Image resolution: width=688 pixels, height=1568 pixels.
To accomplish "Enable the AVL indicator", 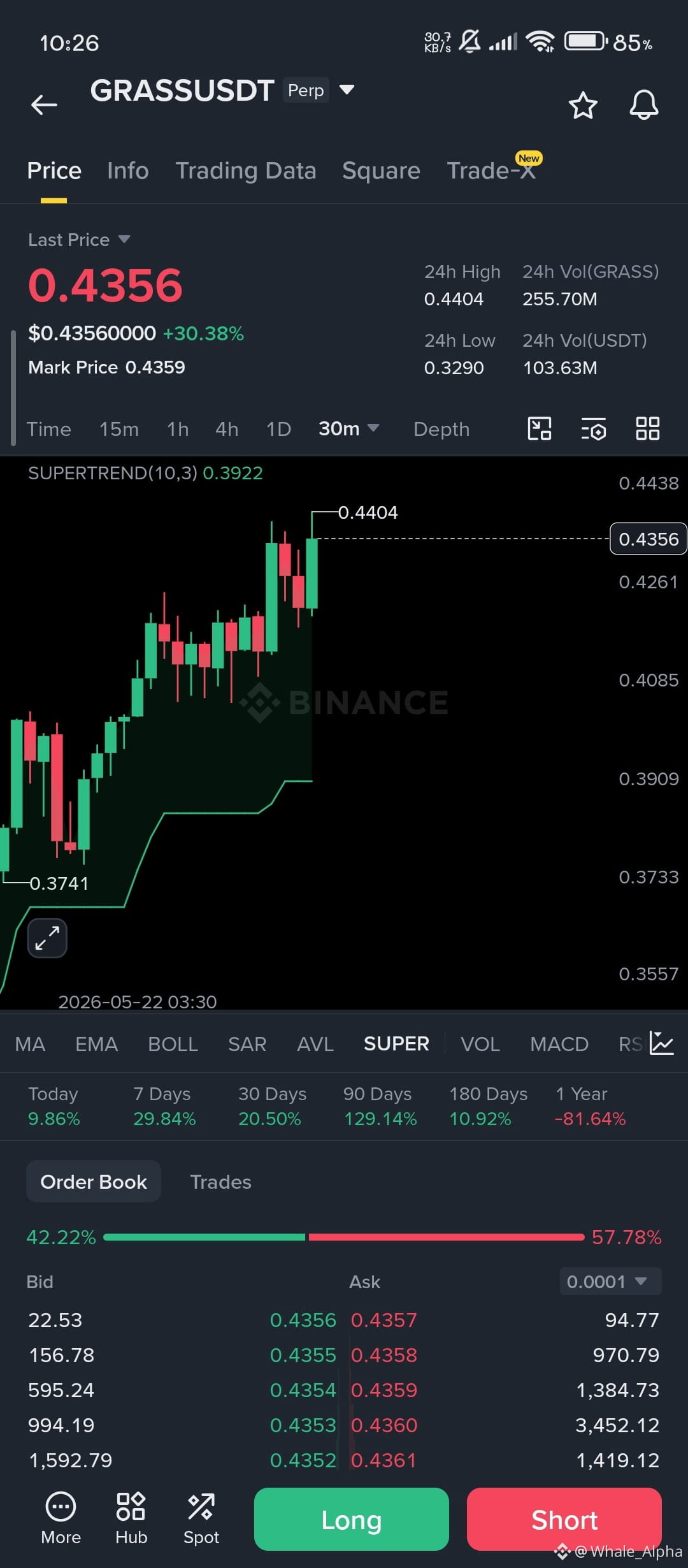I will 315,1044.
